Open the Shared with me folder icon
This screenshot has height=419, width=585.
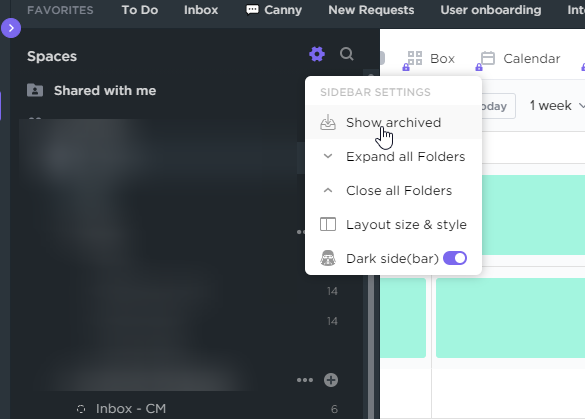coord(35,90)
